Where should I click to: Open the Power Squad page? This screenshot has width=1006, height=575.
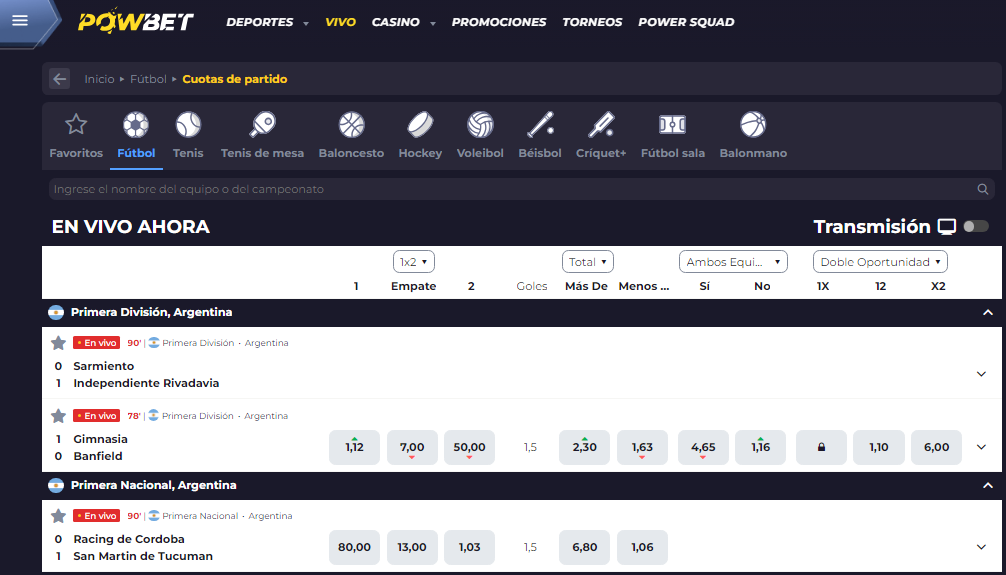[x=686, y=22]
